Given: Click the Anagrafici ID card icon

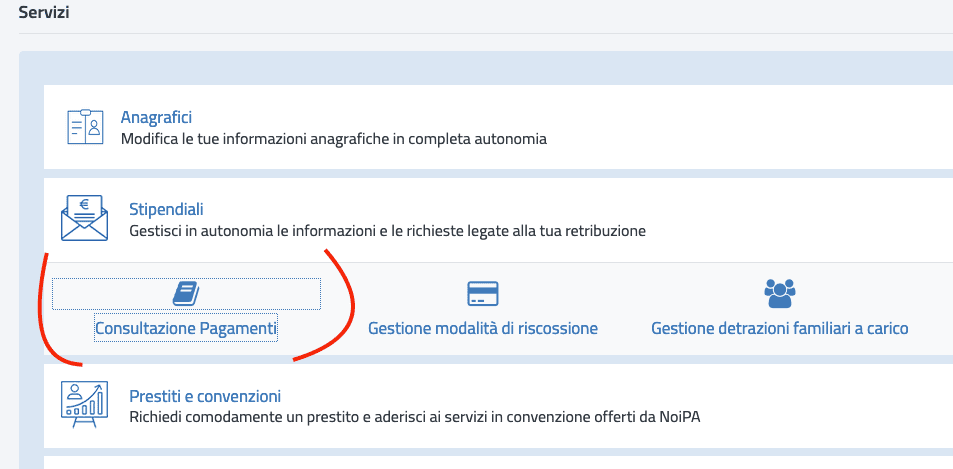Looking at the screenshot, I should (x=84, y=127).
